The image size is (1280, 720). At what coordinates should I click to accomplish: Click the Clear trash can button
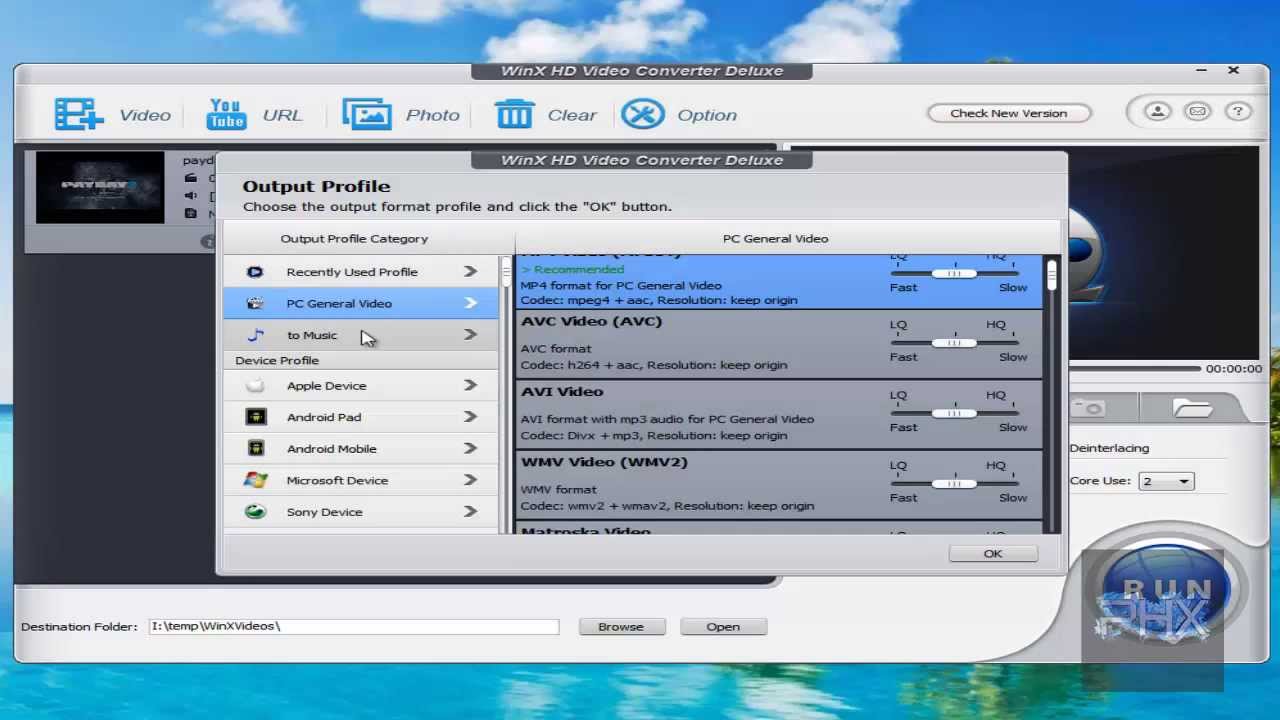point(545,115)
